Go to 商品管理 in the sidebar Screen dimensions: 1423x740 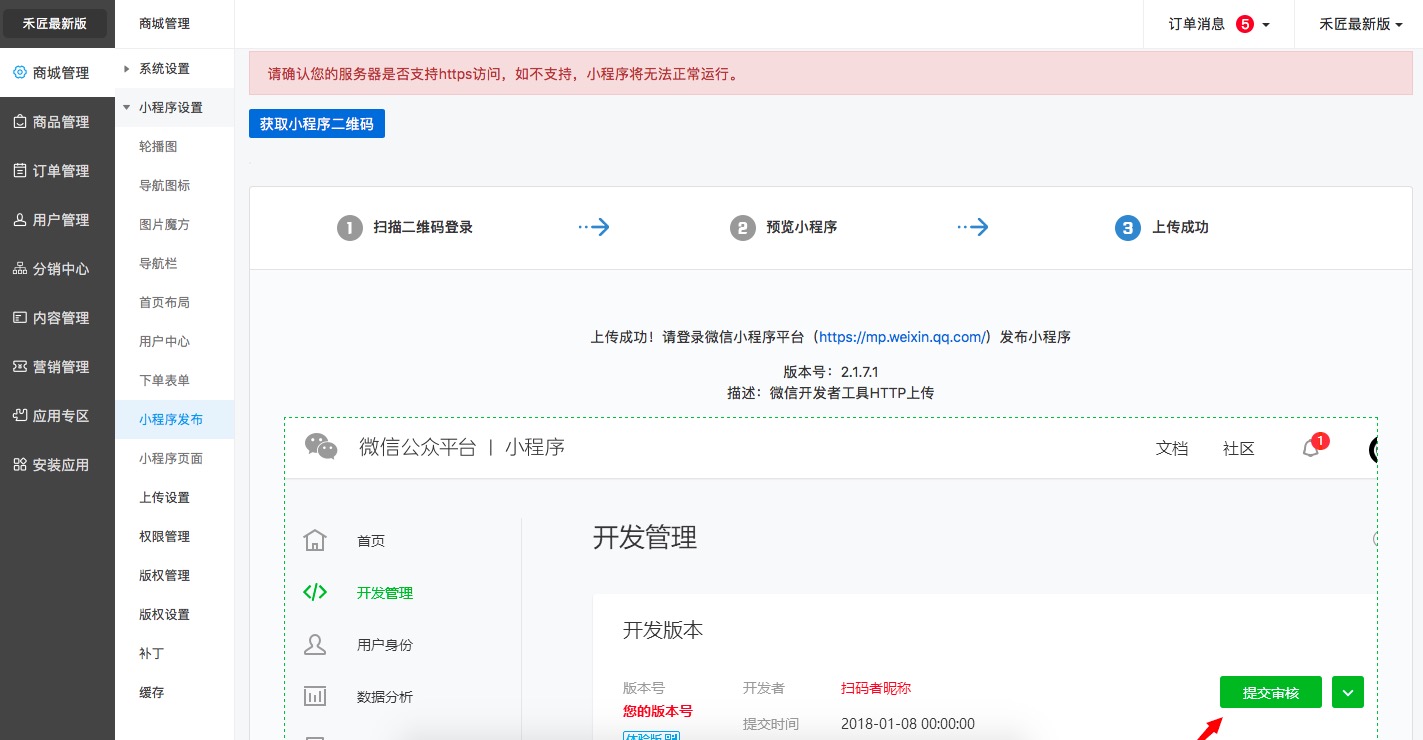pyautogui.click(x=58, y=122)
